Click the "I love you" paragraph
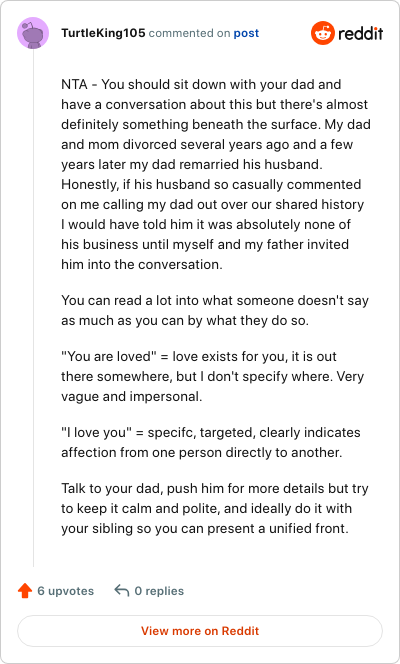Screen dimensions: 400x664 (x=211, y=443)
